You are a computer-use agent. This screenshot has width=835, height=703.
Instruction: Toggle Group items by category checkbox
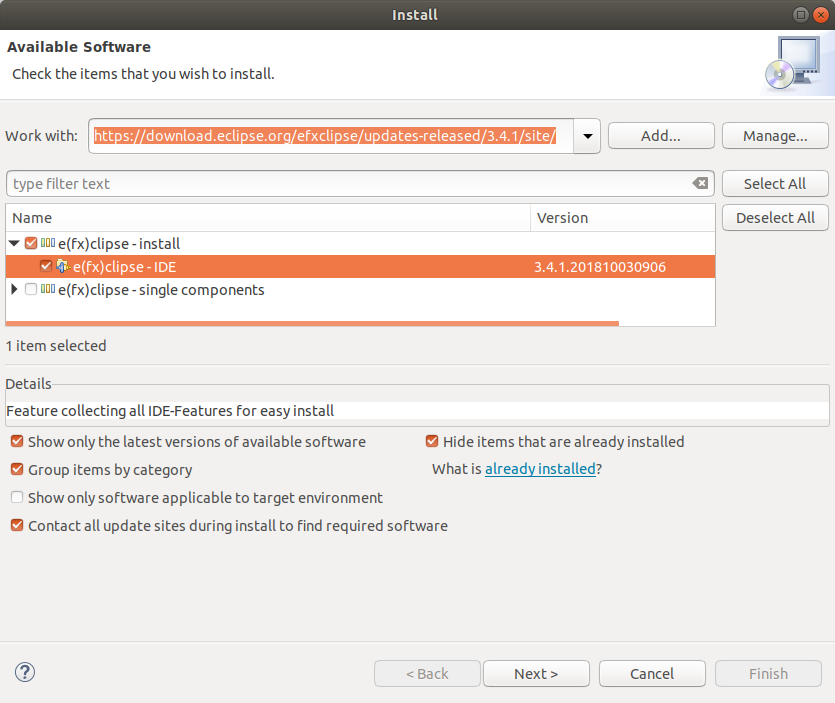pos(17,469)
